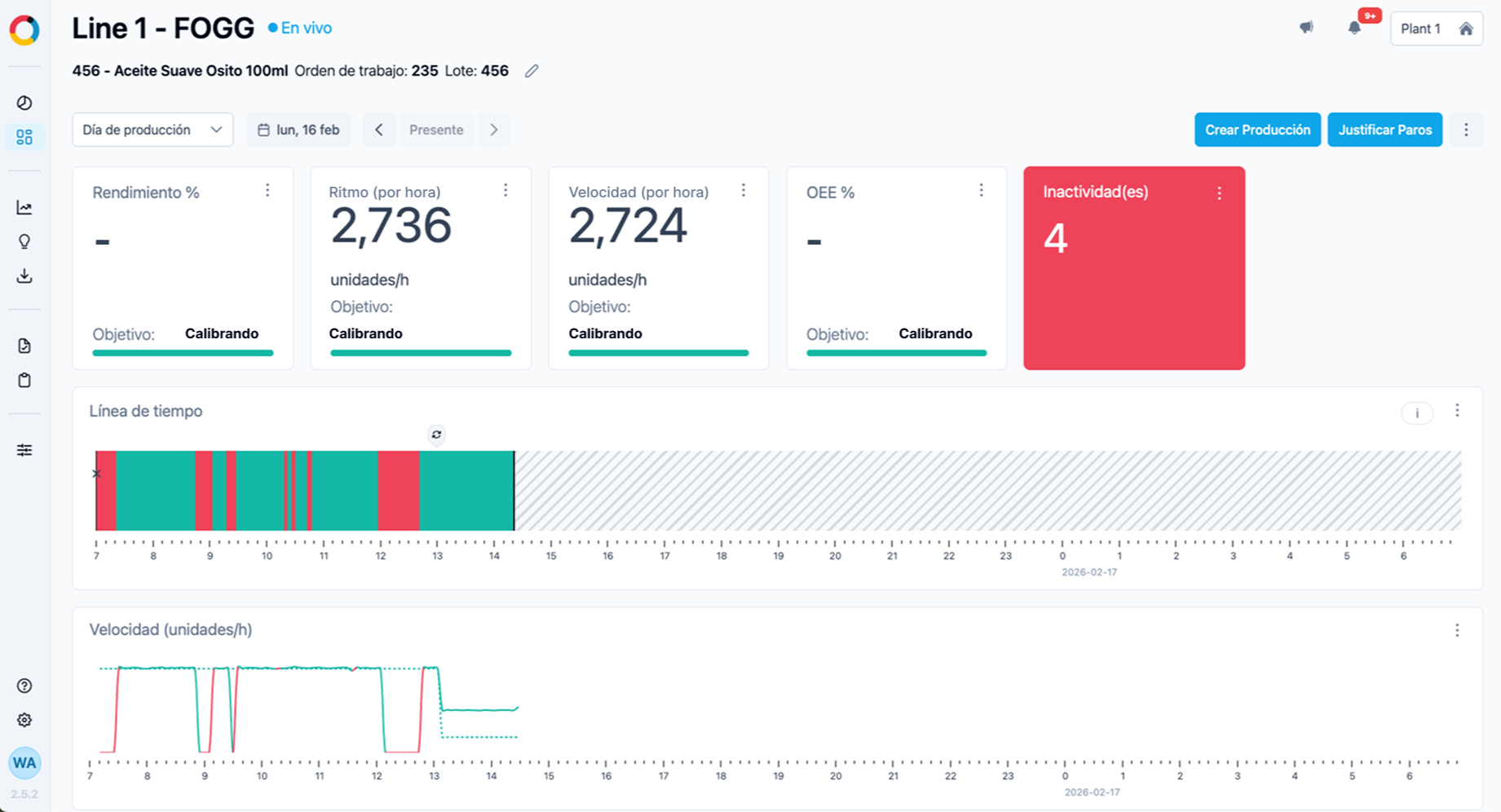The height and width of the screenshot is (812, 1501).
Task: Open the Plant 1 selector
Action: [1437, 29]
